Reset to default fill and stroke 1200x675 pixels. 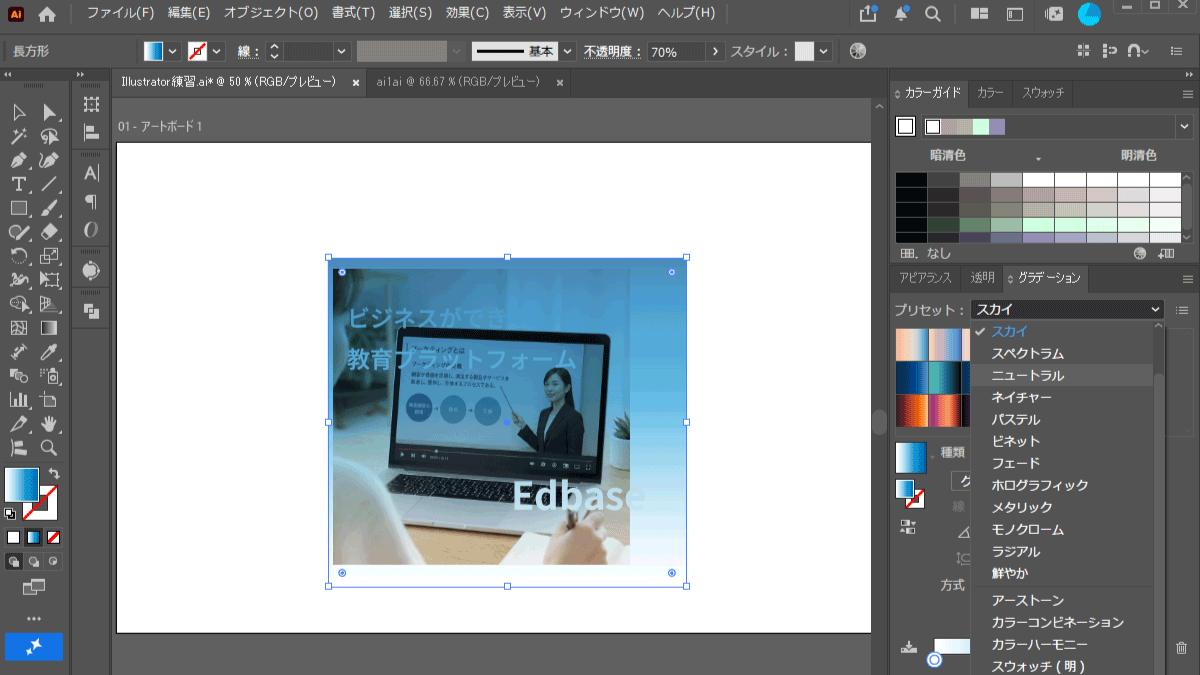[10, 513]
